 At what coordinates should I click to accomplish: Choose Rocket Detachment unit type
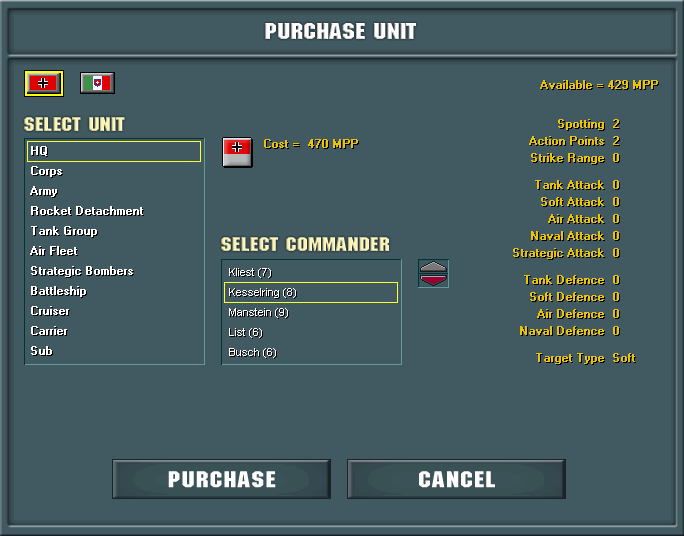tap(87, 211)
